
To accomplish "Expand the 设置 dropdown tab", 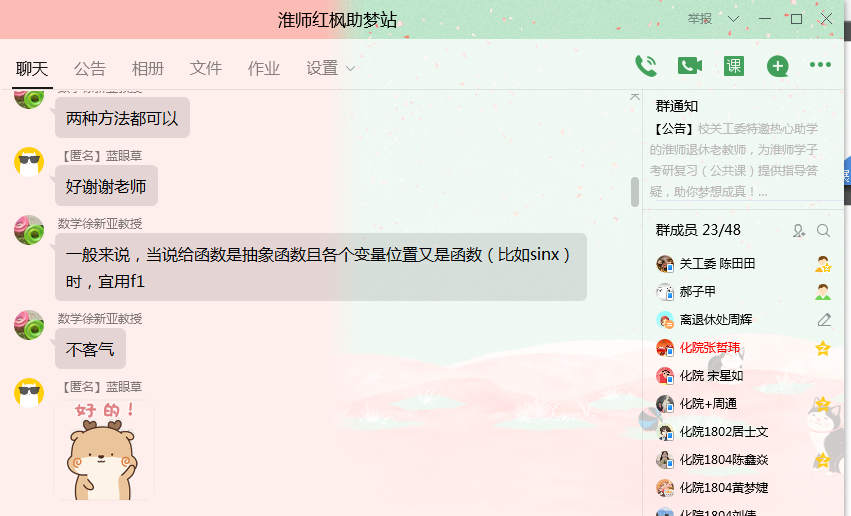I will [x=330, y=68].
